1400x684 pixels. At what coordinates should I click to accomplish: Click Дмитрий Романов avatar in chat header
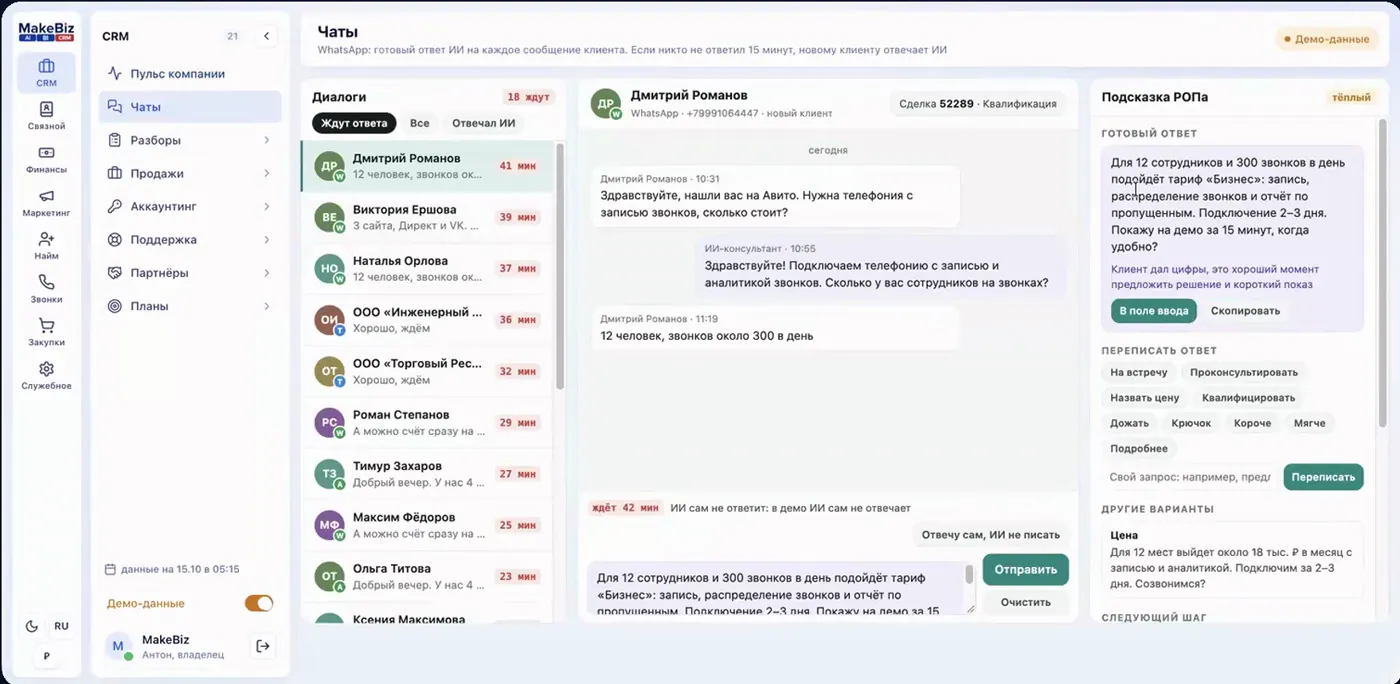point(605,104)
